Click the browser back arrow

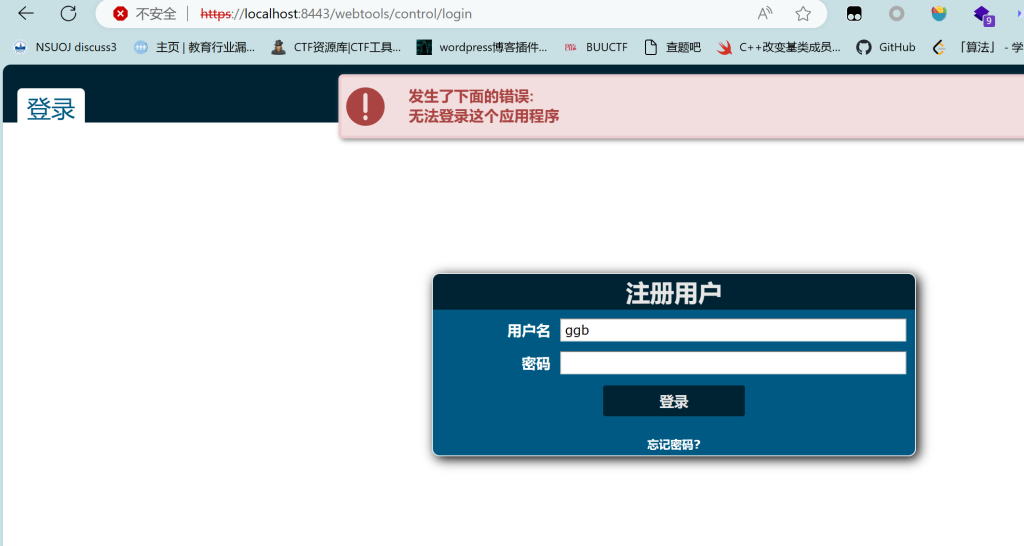pos(26,14)
